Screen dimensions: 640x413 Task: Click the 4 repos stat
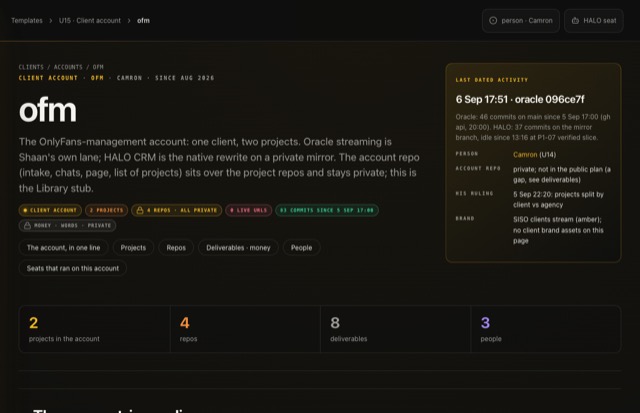[x=245, y=329]
